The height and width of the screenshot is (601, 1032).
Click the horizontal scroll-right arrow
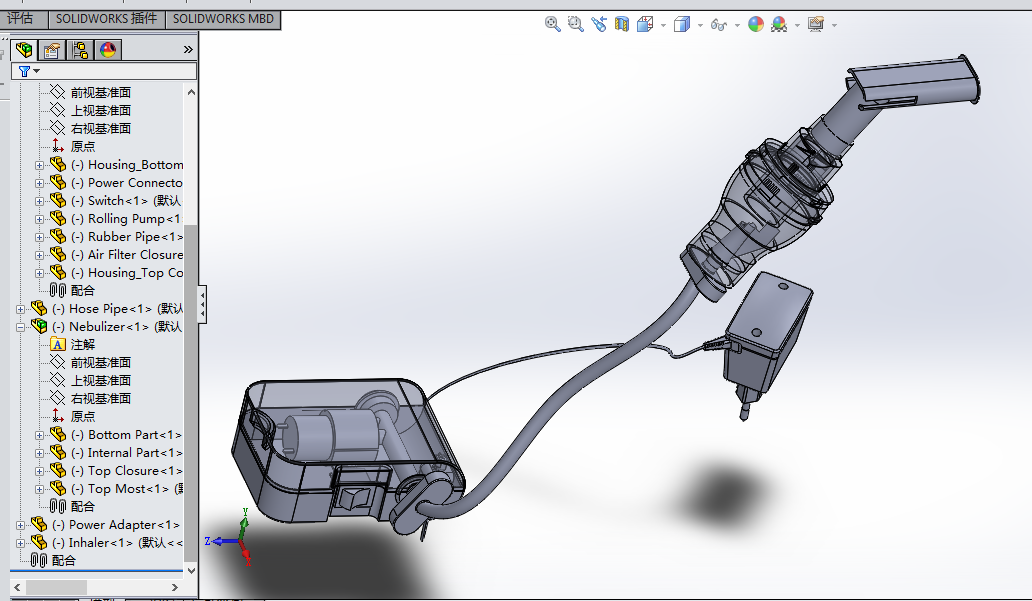tap(174, 587)
